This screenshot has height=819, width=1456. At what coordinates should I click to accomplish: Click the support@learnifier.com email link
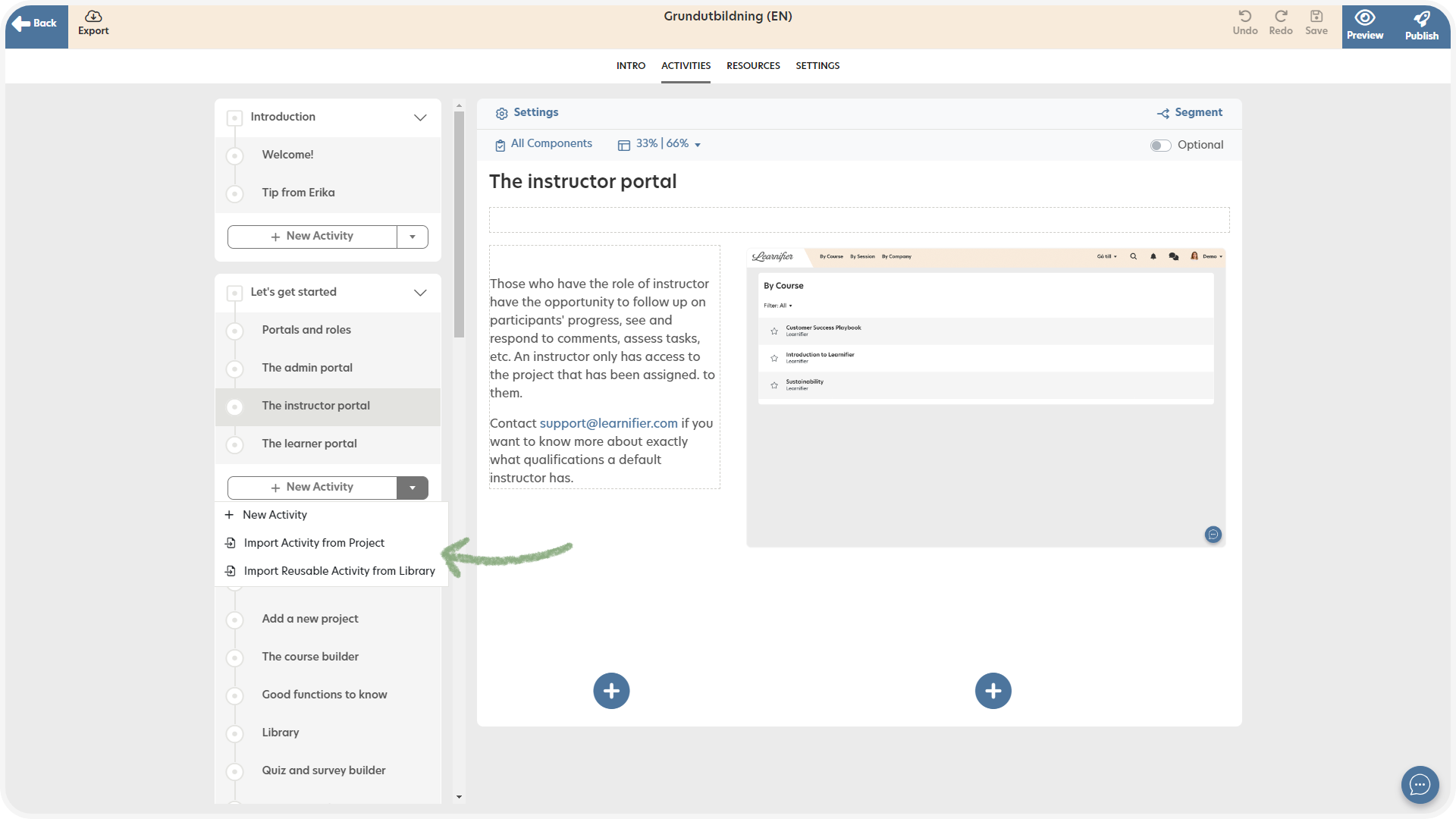pos(608,423)
